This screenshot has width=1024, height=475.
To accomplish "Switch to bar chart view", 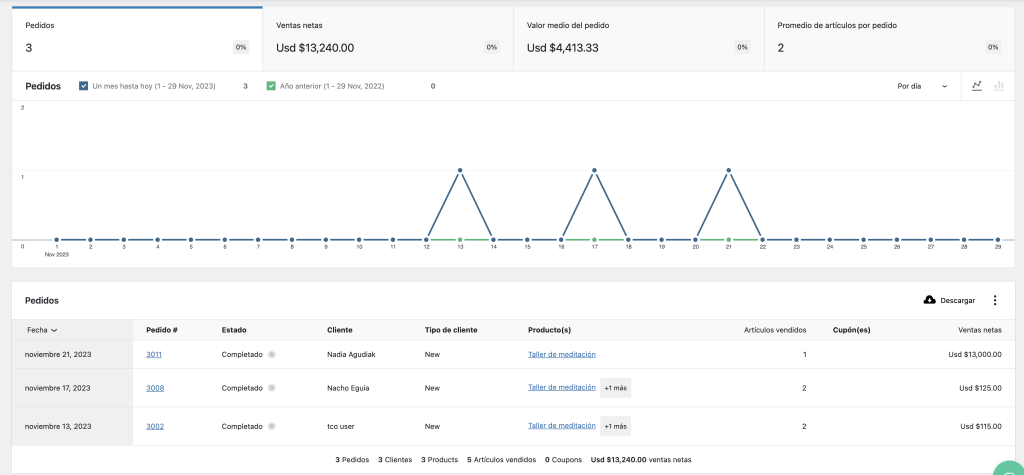I will [x=998, y=86].
